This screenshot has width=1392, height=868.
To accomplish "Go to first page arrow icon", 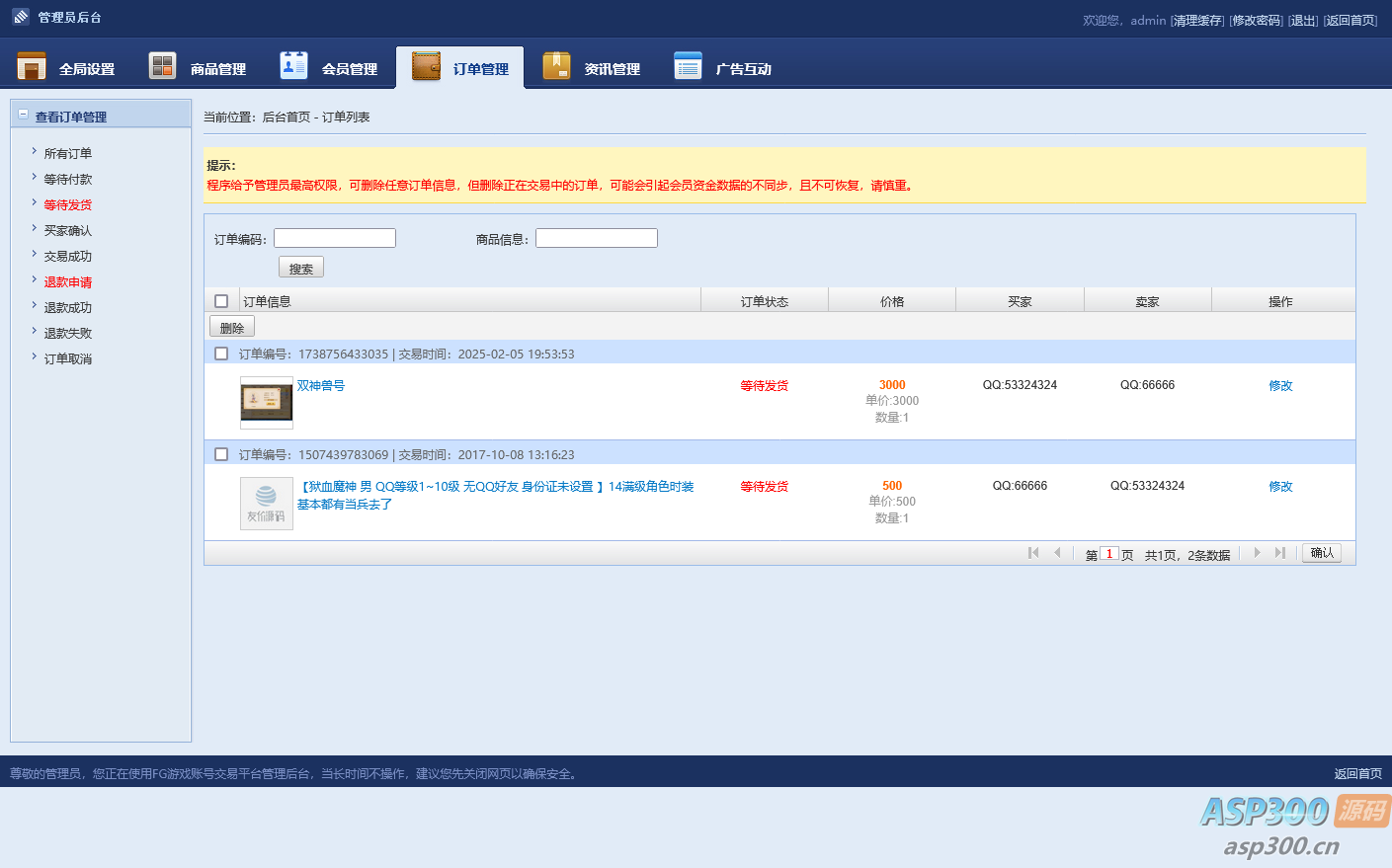I will point(1033,553).
